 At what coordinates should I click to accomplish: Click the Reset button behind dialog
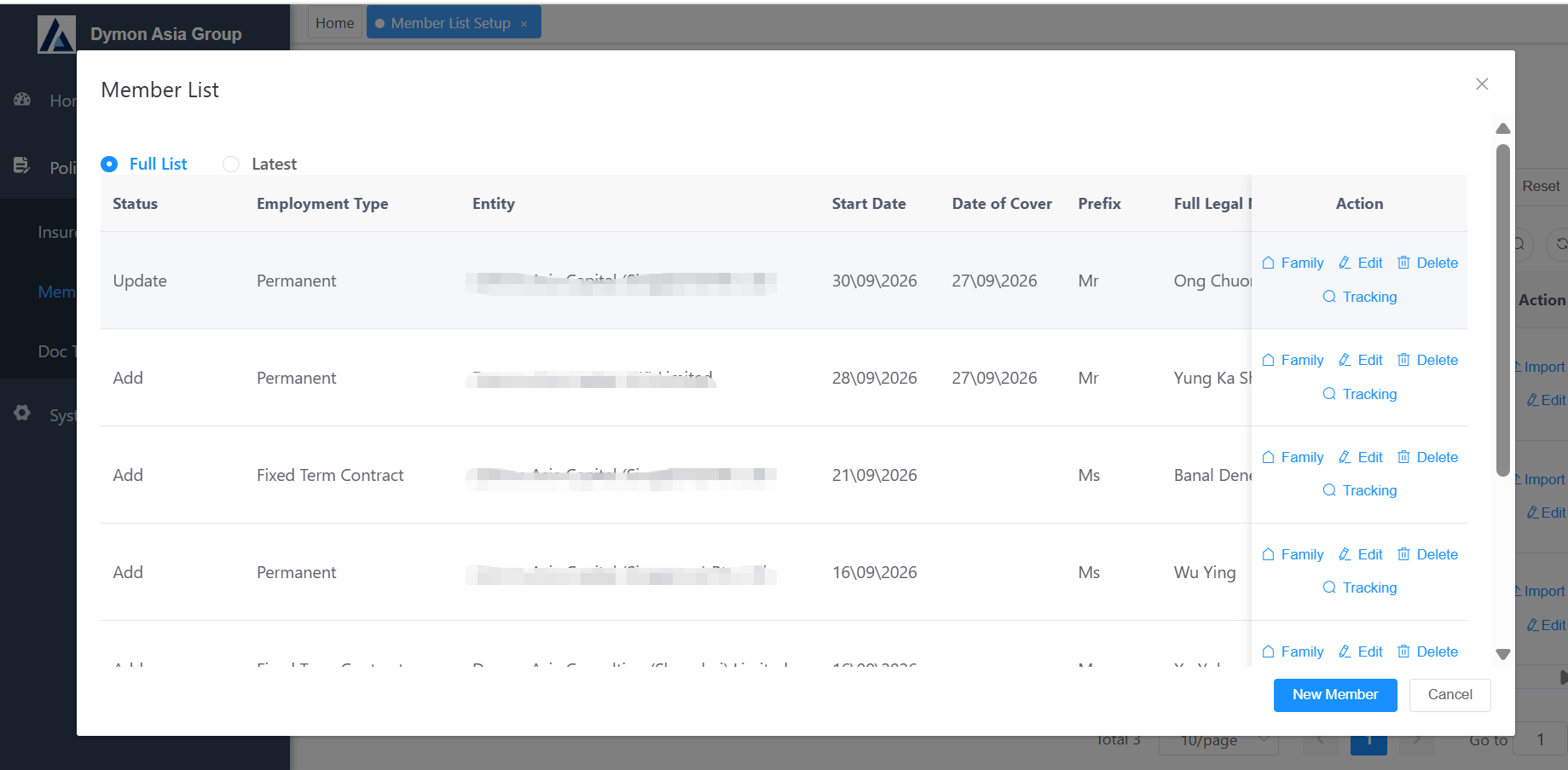click(x=1541, y=186)
